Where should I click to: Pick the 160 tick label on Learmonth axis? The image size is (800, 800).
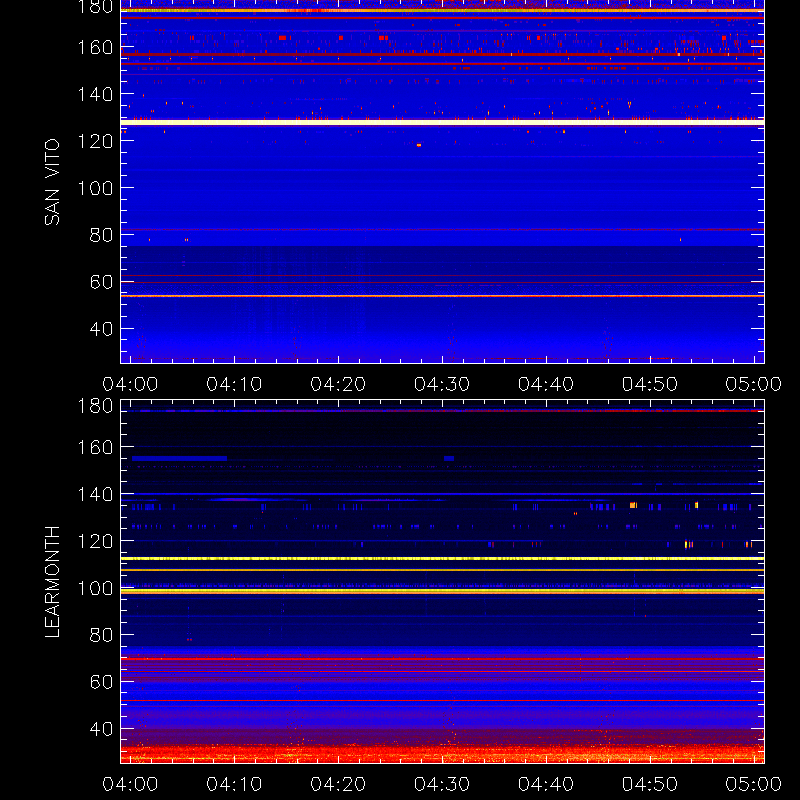pos(95,447)
